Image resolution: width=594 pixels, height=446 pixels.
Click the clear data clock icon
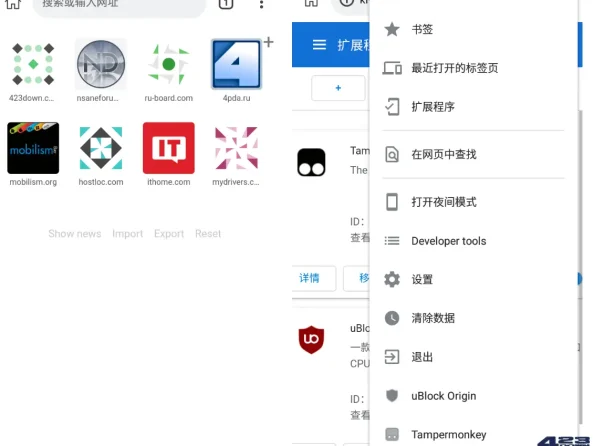tap(392, 318)
